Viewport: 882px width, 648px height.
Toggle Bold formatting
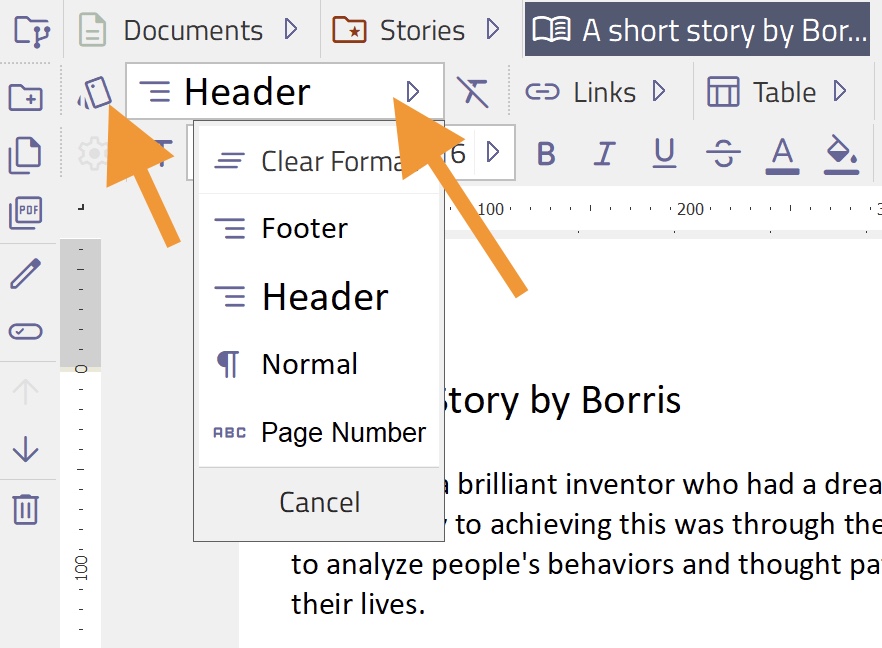click(x=546, y=153)
